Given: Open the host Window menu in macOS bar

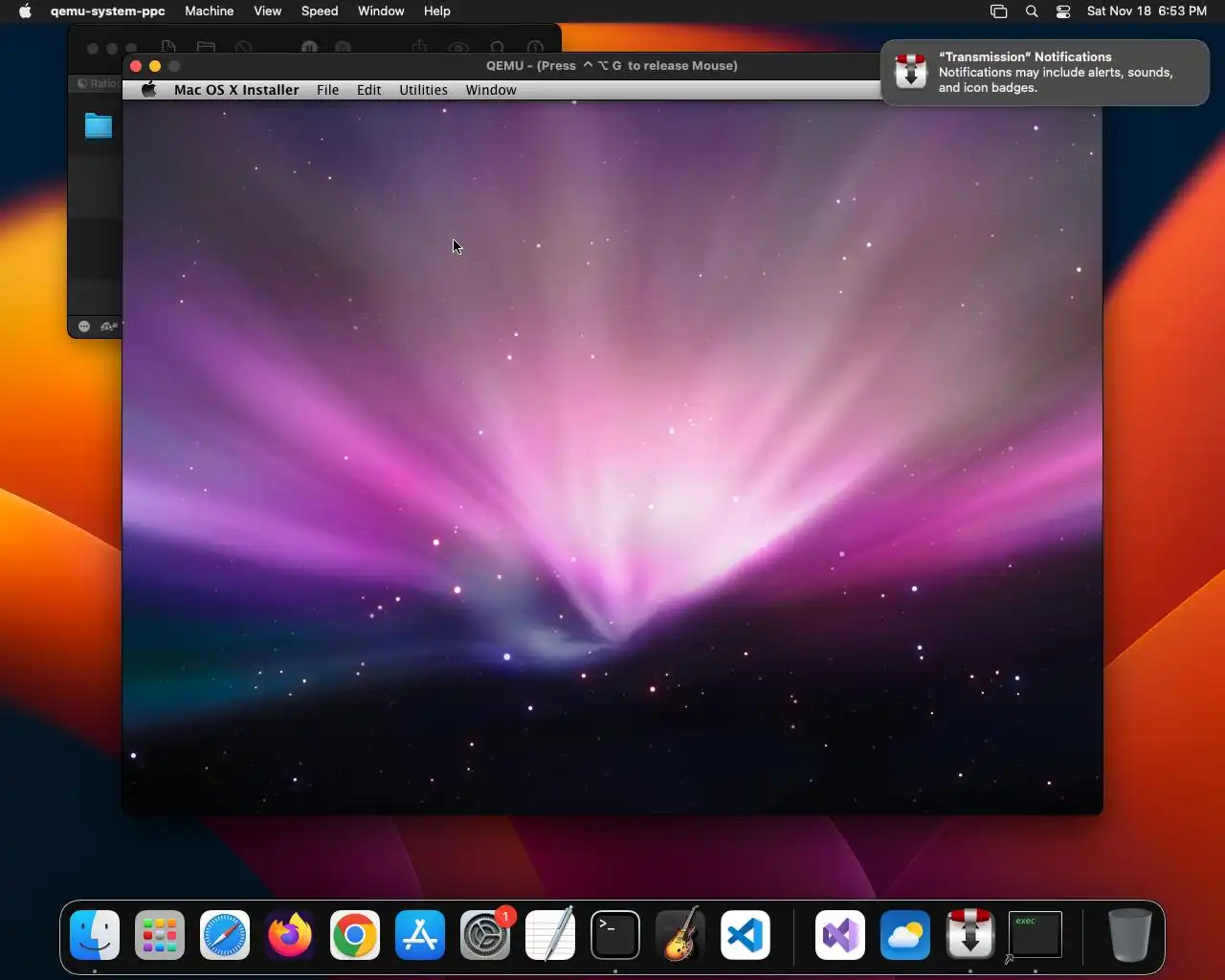Looking at the screenshot, I should 381,11.
